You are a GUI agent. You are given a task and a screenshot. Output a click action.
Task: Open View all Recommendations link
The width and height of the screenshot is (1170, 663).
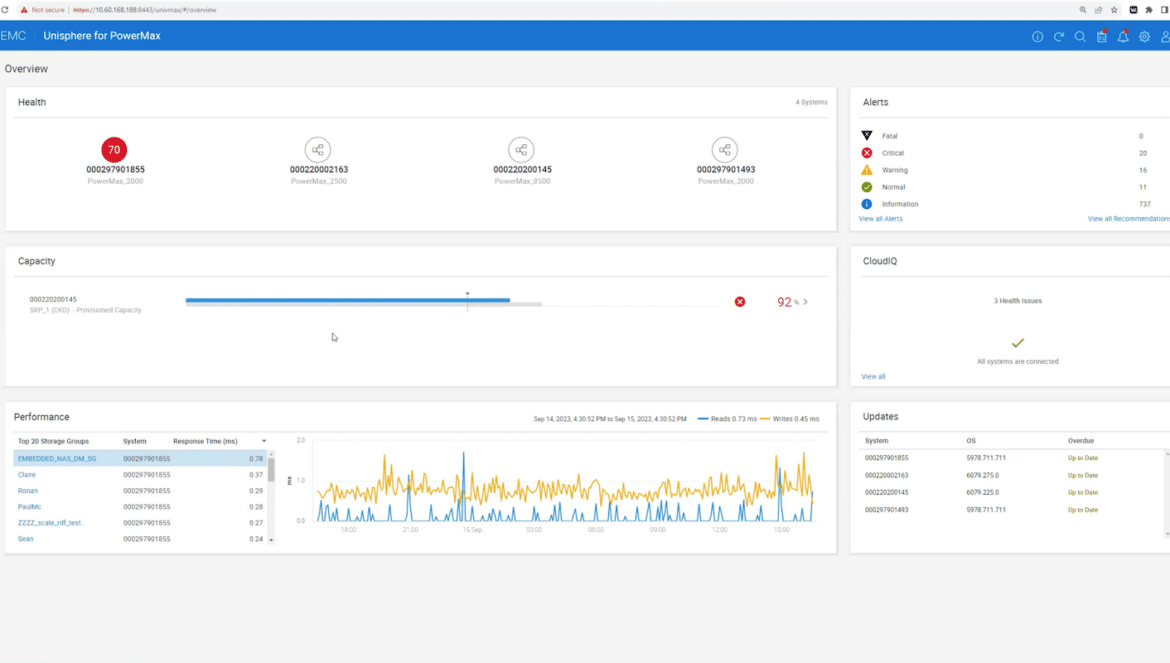click(1128, 219)
